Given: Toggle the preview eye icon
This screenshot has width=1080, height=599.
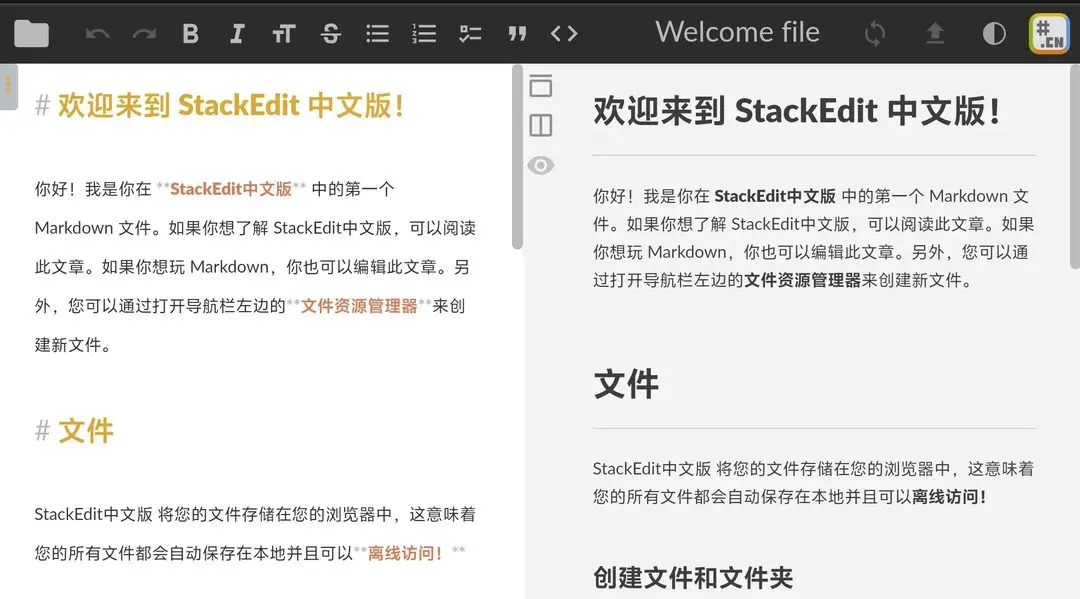Looking at the screenshot, I should click(x=541, y=165).
